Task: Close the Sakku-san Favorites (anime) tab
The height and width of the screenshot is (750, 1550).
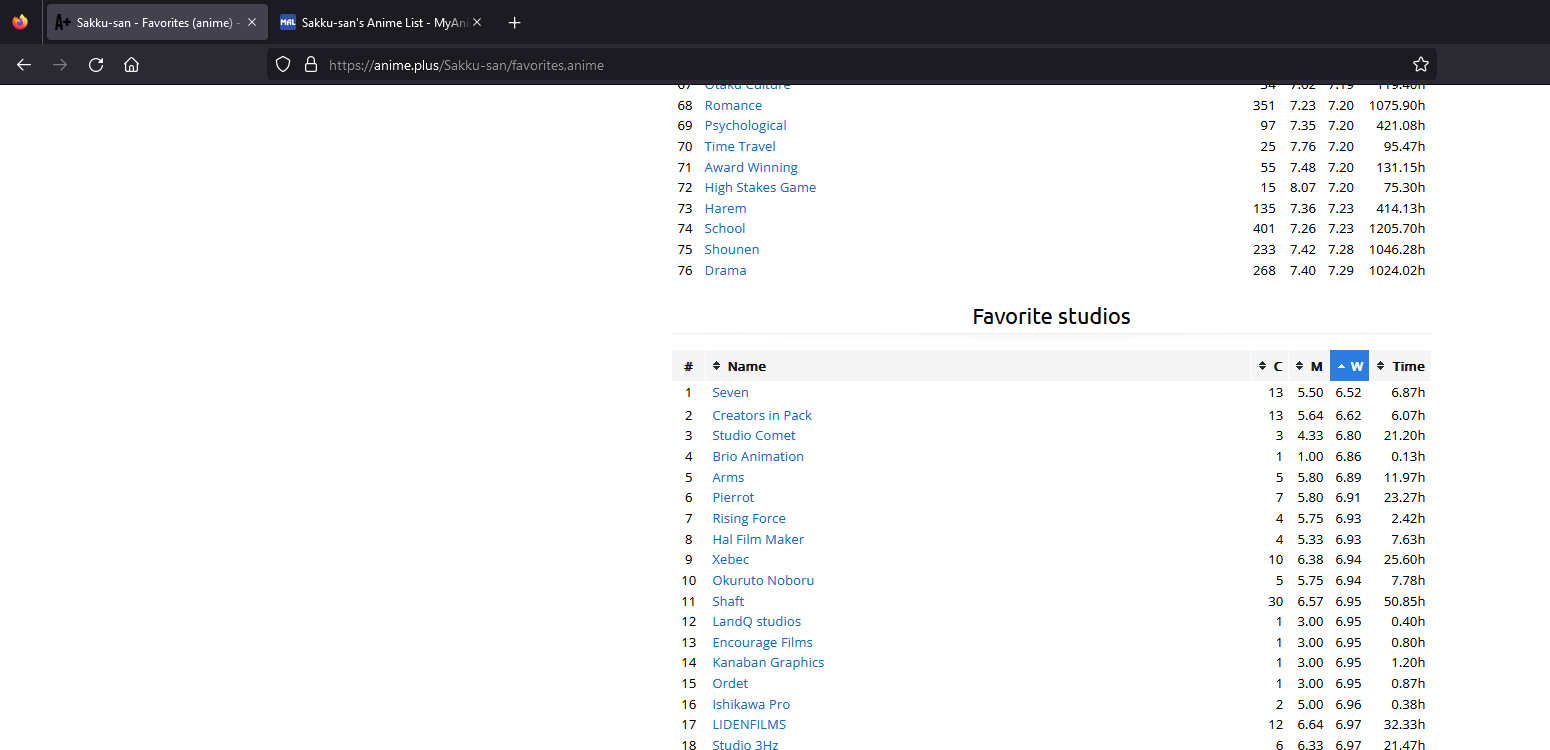Action: [251, 22]
